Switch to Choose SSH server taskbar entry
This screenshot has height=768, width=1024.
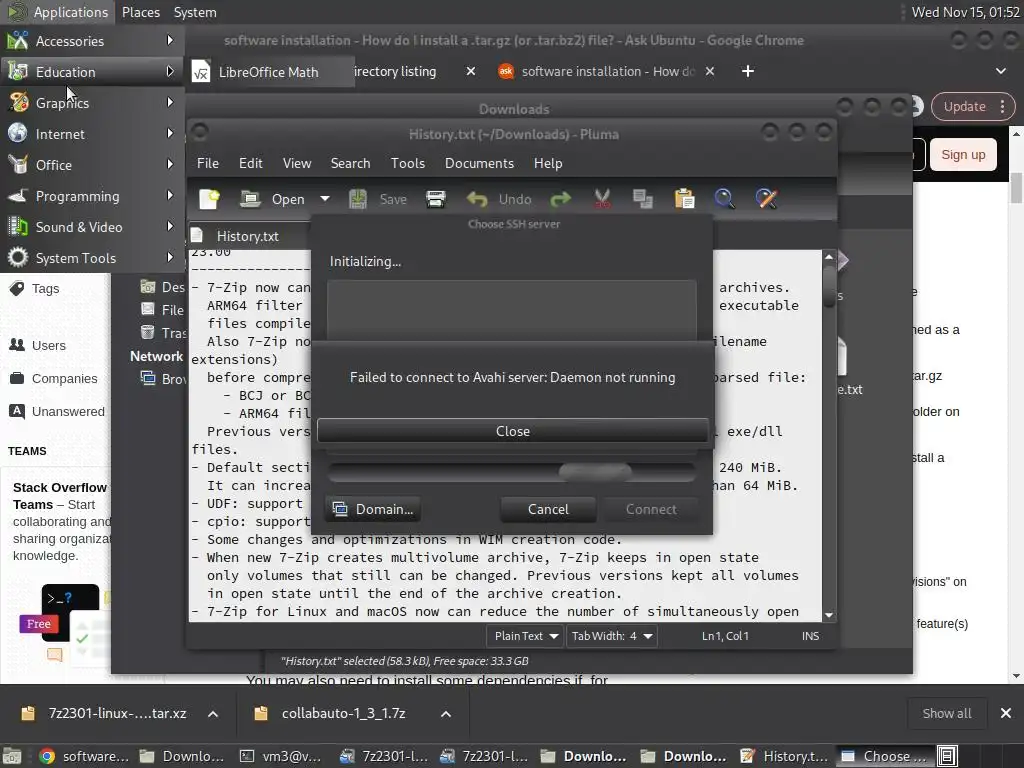[x=884, y=756]
